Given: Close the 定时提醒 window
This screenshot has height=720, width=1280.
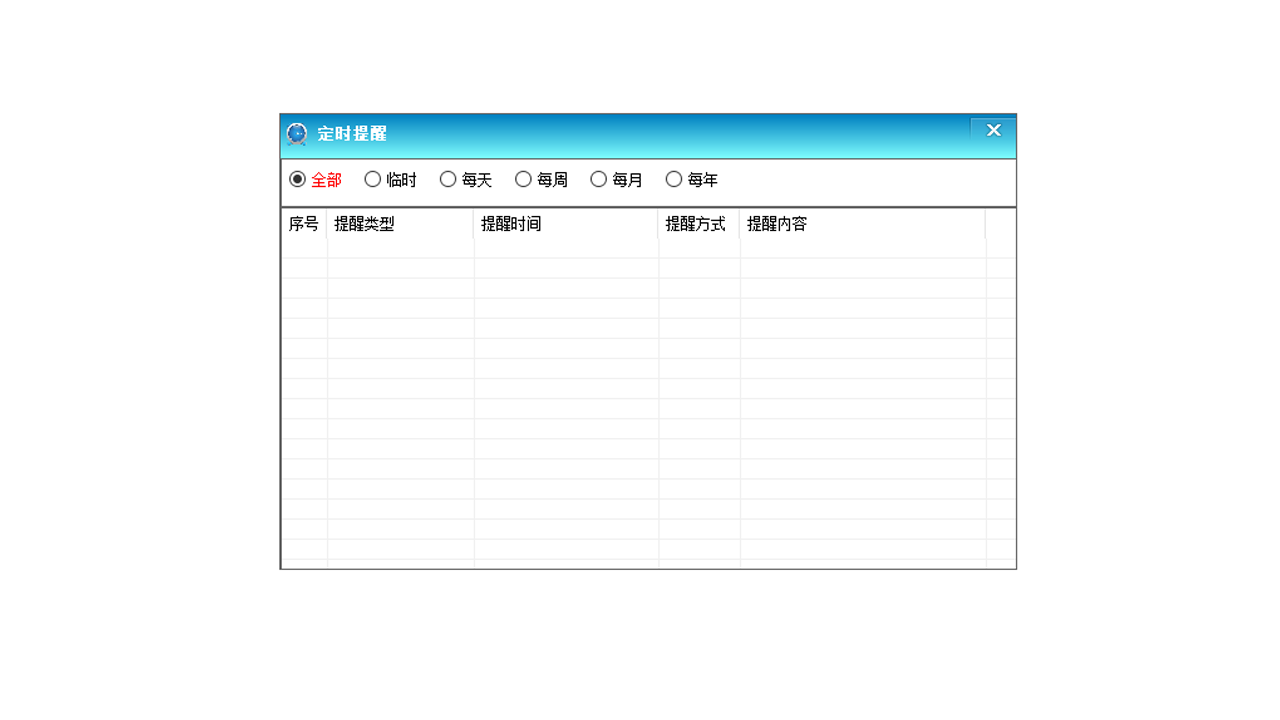Looking at the screenshot, I should [x=993, y=130].
